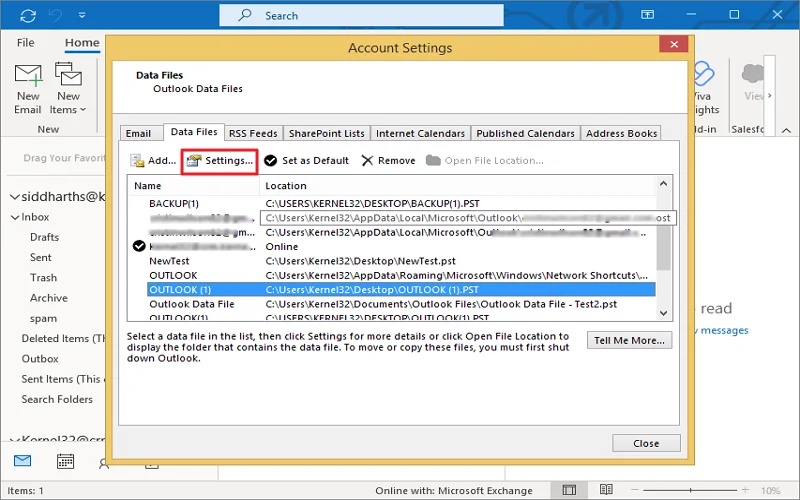Image resolution: width=800 pixels, height=500 pixels.
Task: Click the zoom out minus button
Action: pyautogui.click(x=635, y=490)
